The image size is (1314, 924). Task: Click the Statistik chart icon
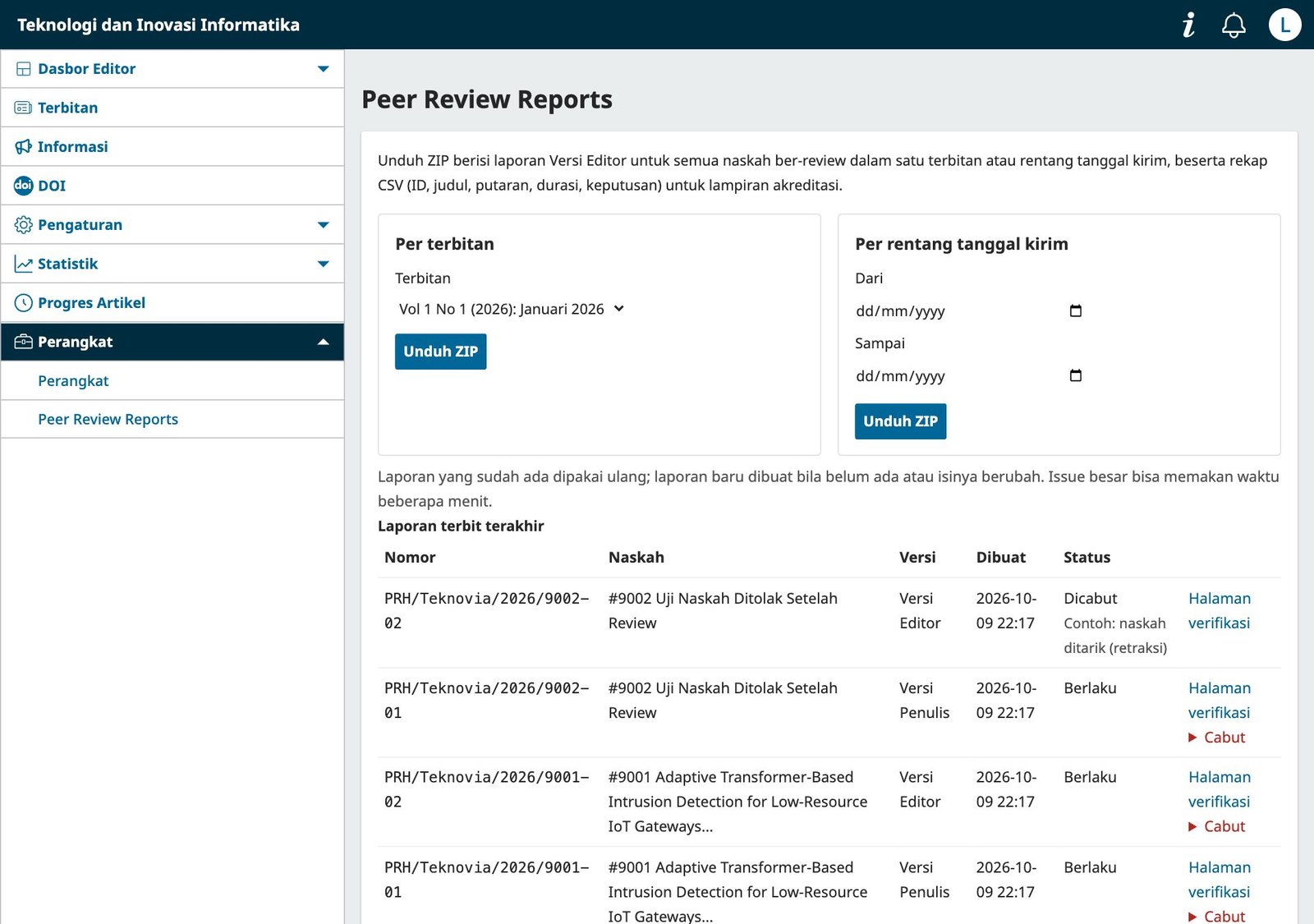point(24,264)
